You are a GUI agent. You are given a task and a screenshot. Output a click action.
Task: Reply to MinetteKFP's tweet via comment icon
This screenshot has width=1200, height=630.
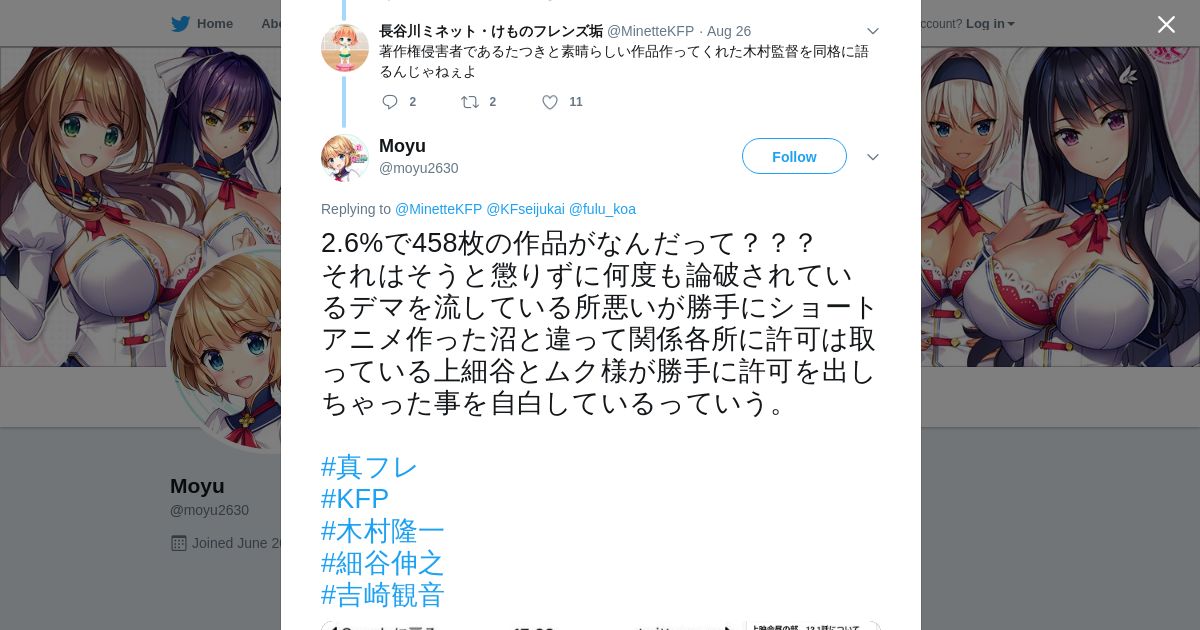[x=390, y=102]
